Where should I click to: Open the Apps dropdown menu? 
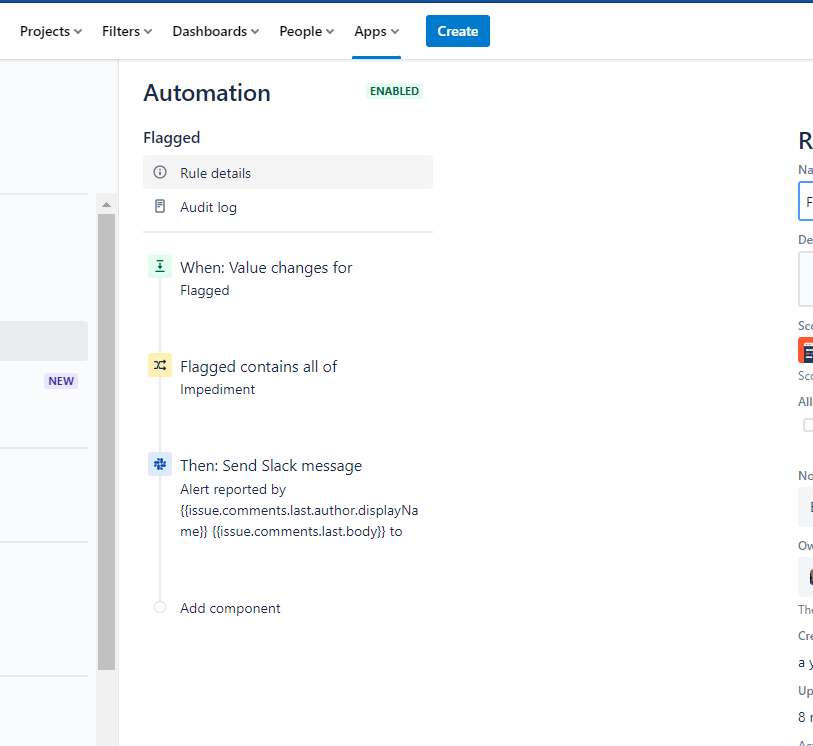tap(376, 32)
